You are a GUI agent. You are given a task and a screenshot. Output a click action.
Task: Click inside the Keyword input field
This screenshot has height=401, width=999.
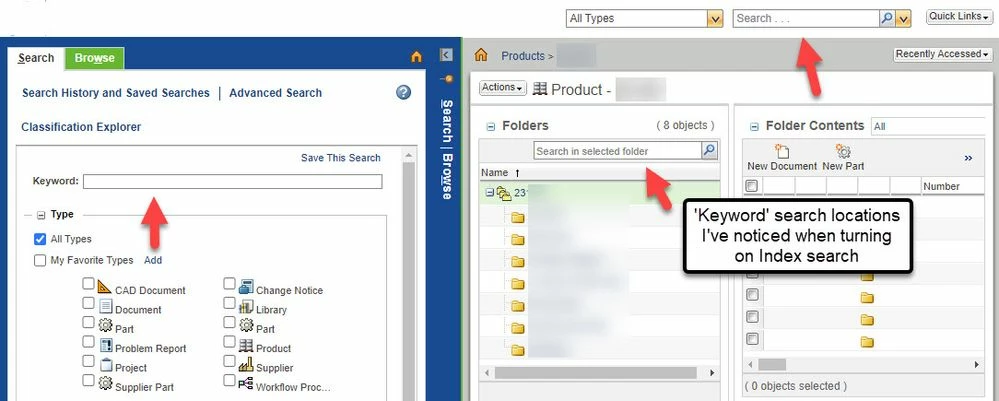233,182
